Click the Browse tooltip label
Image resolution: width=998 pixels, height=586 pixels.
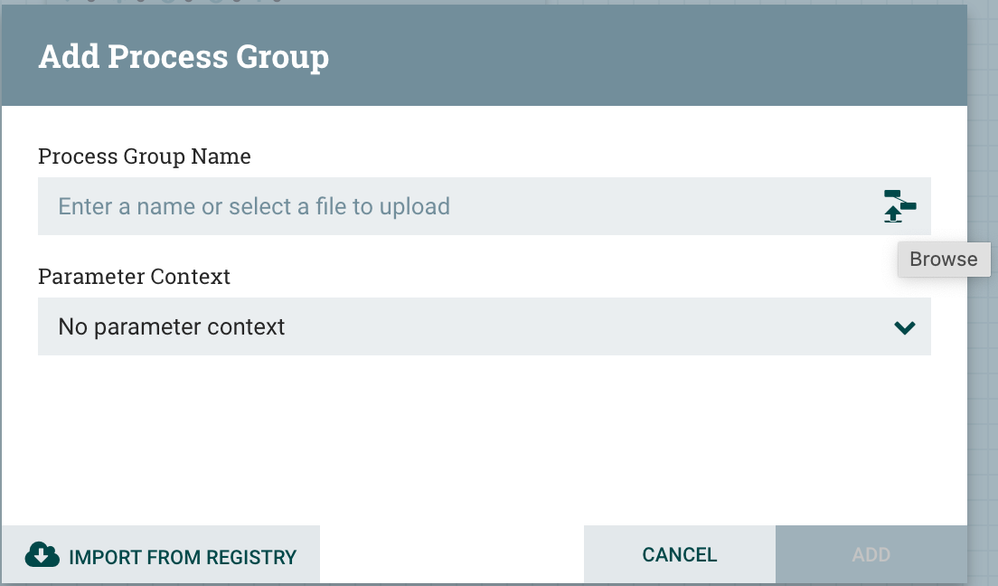pyautogui.click(x=943, y=259)
